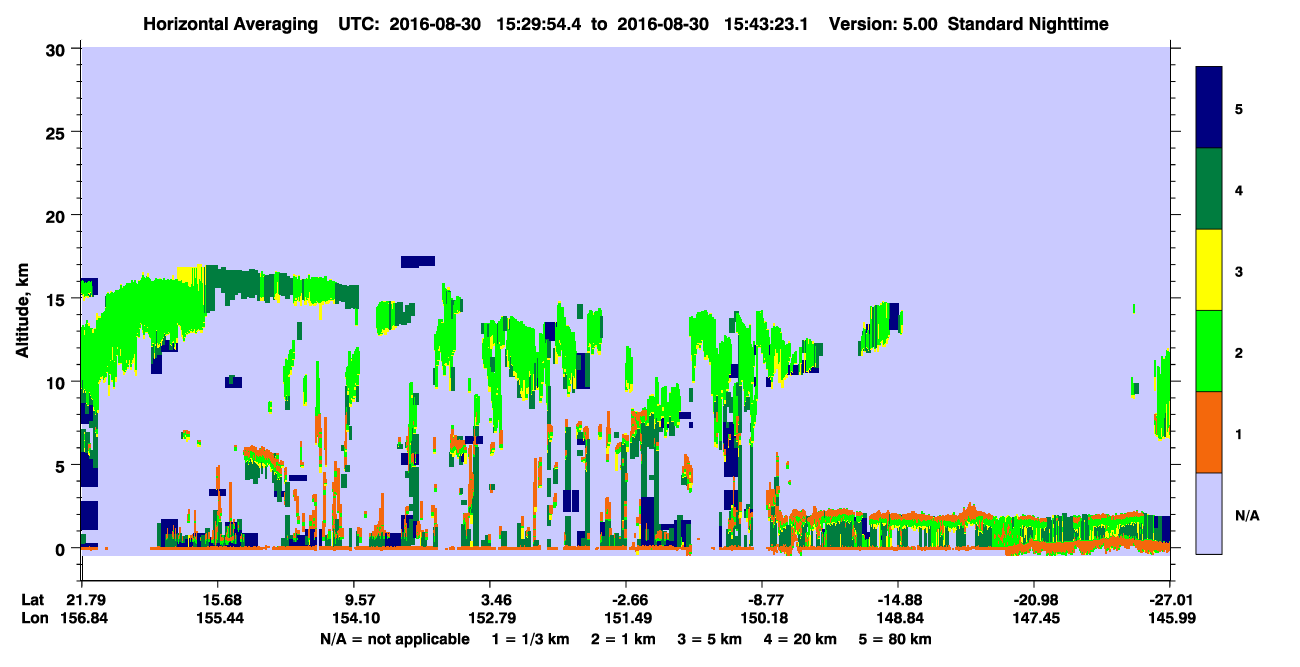This screenshot has width=1300, height=667.
Task: Click the colorbar label 2
Action: (x=1239, y=351)
